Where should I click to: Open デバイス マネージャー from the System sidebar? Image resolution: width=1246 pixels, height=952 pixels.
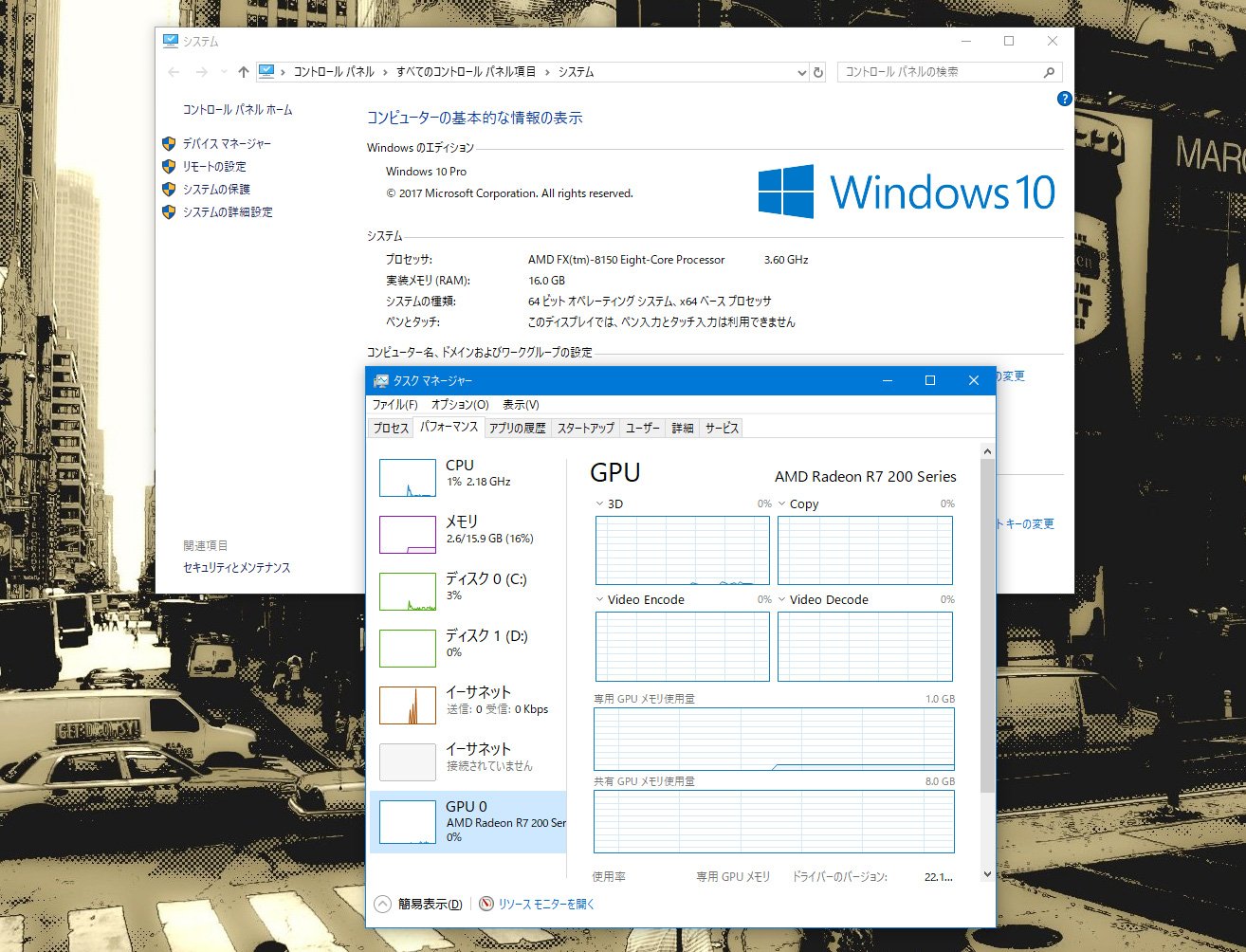click(x=227, y=144)
